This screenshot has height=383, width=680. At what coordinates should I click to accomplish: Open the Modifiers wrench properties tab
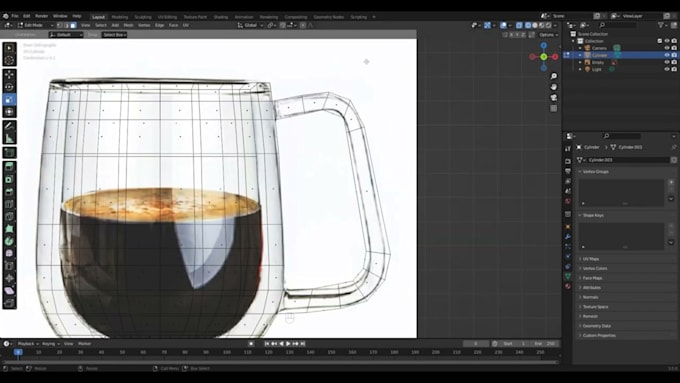pyautogui.click(x=568, y=237)
